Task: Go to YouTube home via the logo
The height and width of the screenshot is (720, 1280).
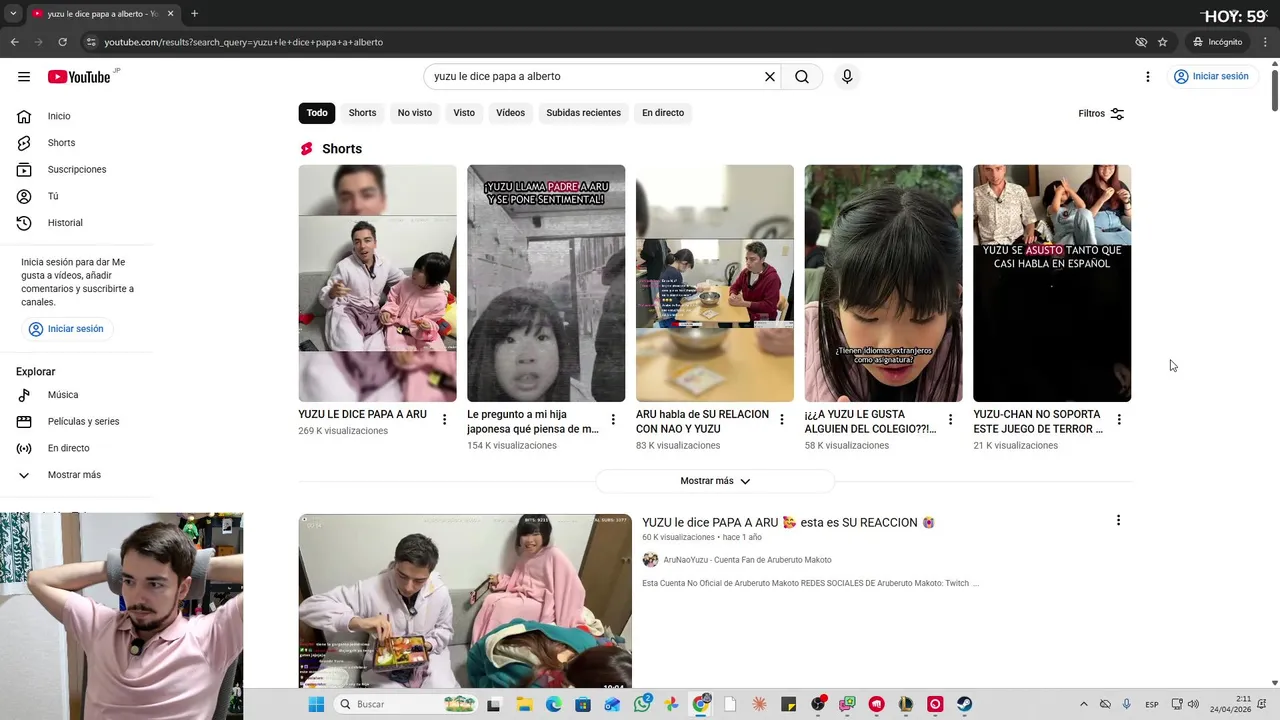Action: pyautogui.click(x=79, y=77)
